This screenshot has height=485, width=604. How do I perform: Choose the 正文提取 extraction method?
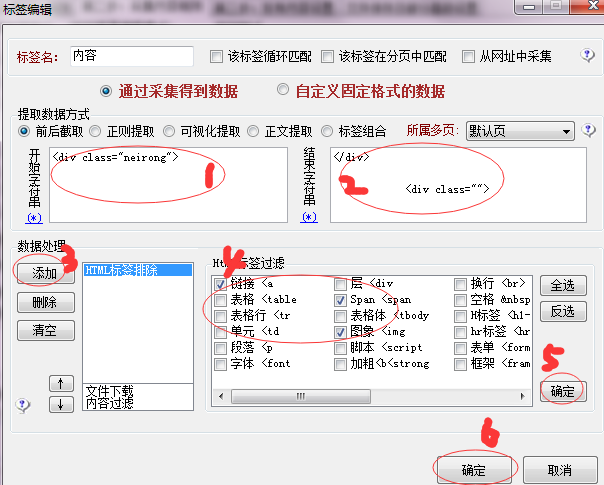(x=253, y=131)
